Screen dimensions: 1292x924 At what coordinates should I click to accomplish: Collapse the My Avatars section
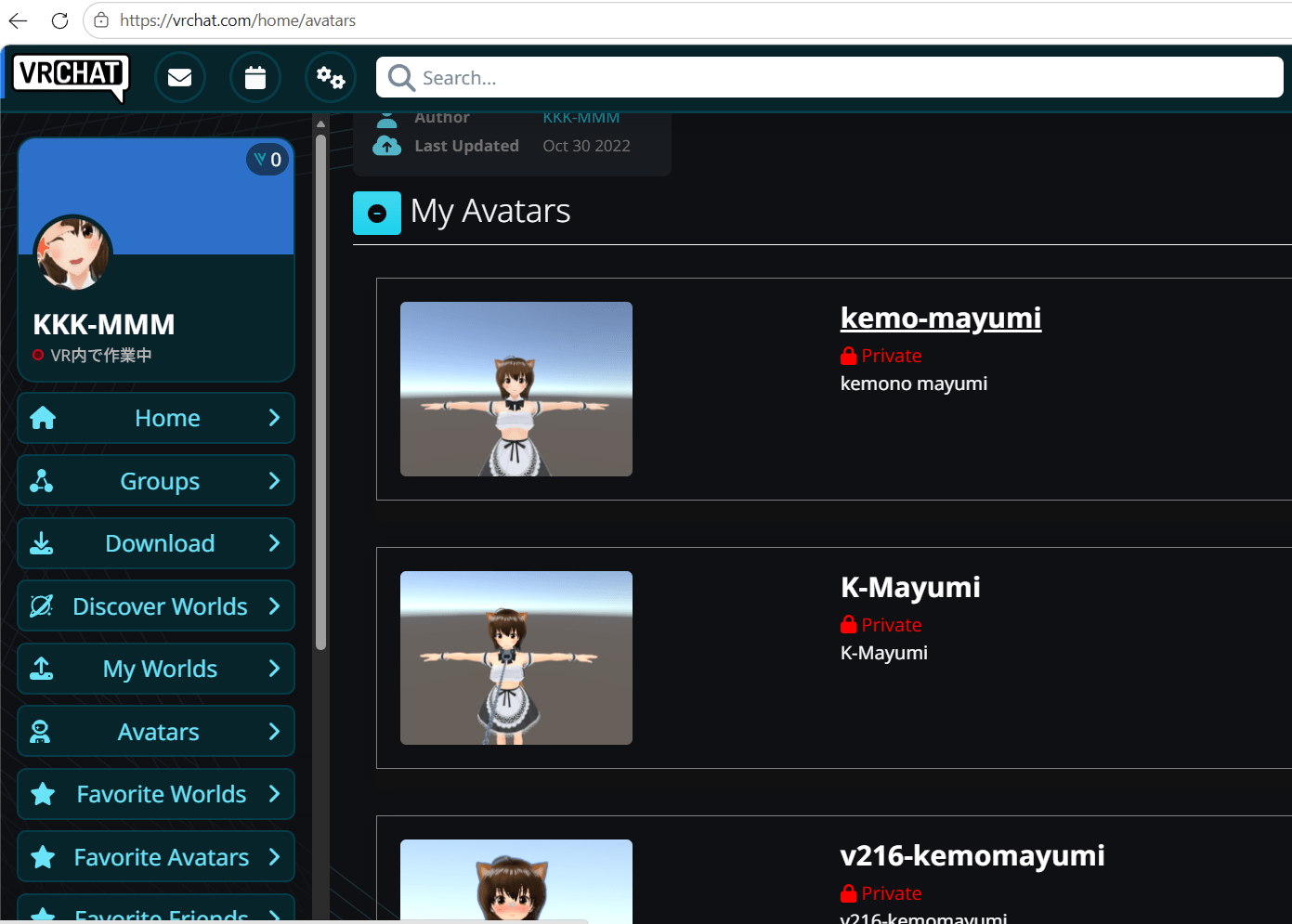377,214
